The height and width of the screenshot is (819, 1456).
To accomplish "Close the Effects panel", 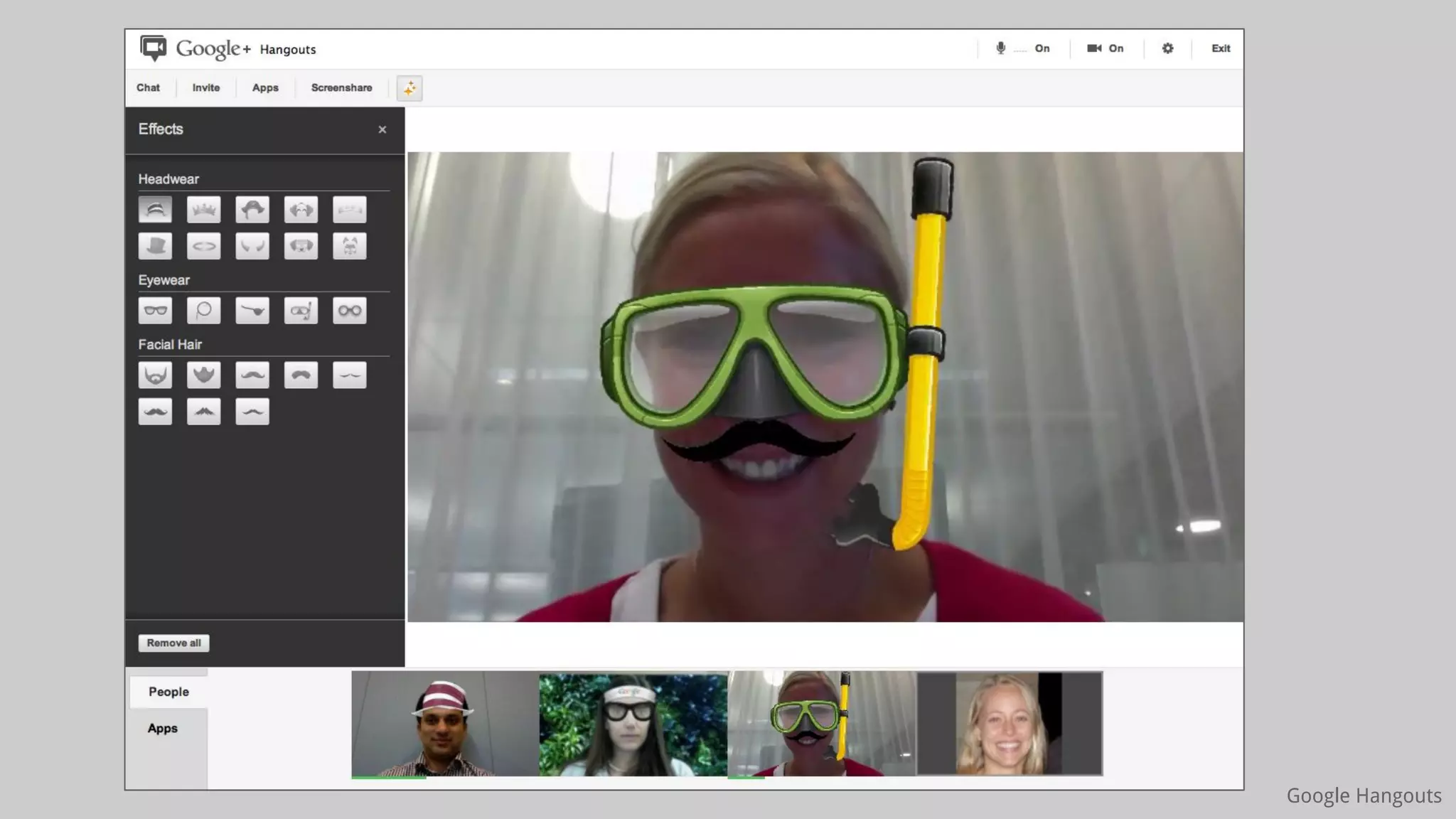I will click(x=382, y=129).
